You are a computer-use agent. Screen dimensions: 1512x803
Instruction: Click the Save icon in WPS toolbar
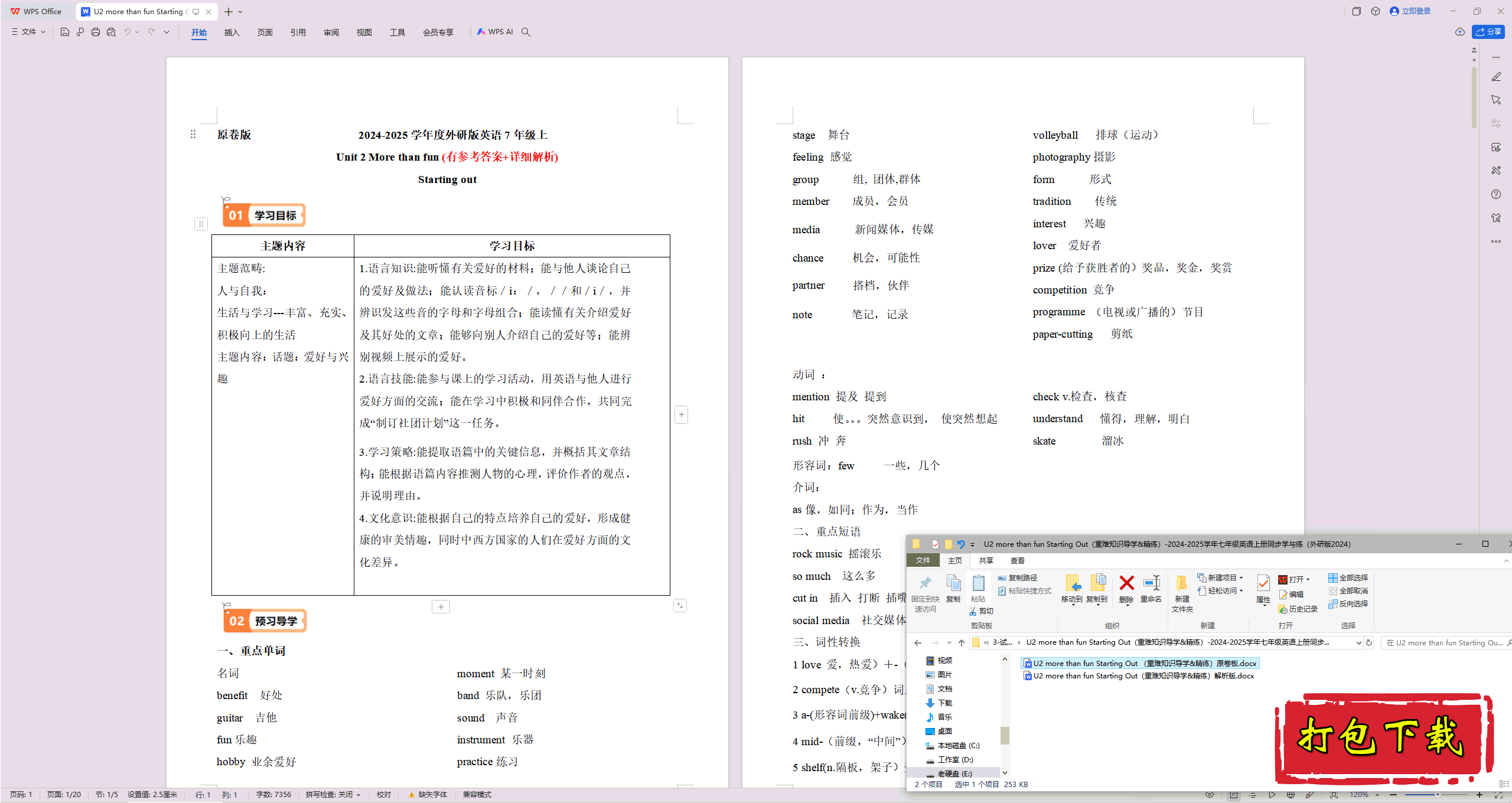point(65,32)
